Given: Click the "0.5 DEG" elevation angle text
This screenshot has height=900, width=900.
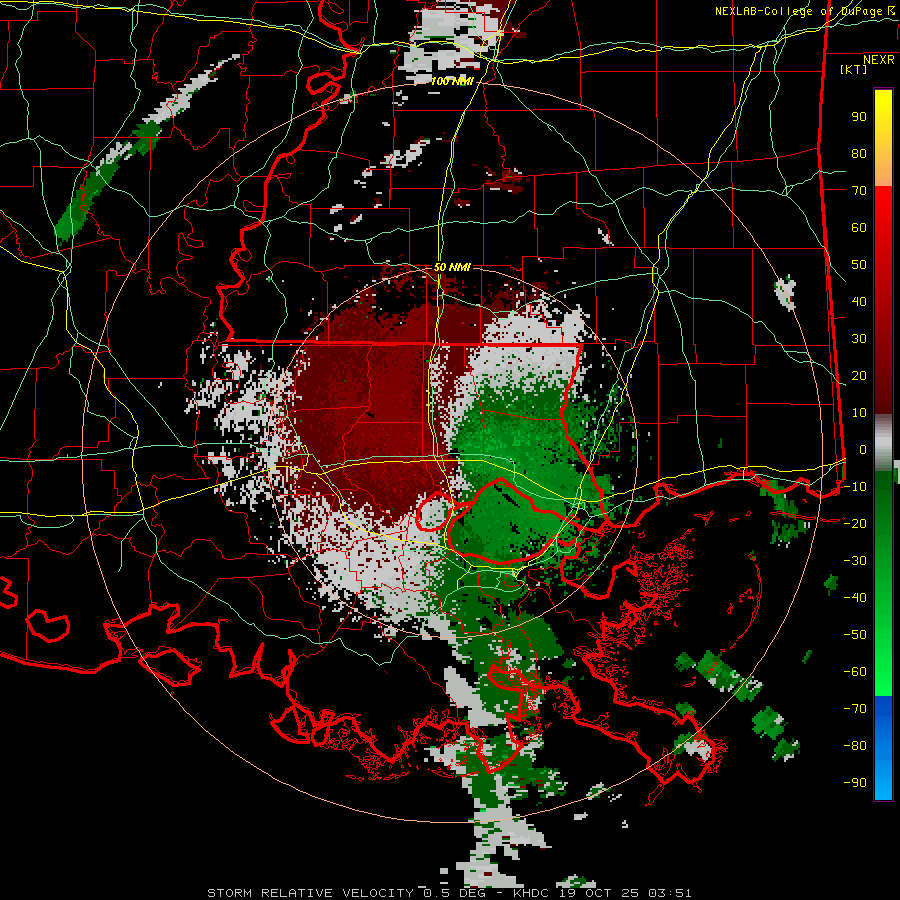Looking at the screenshot, I should pyautogui.click(x=455, y=893).
